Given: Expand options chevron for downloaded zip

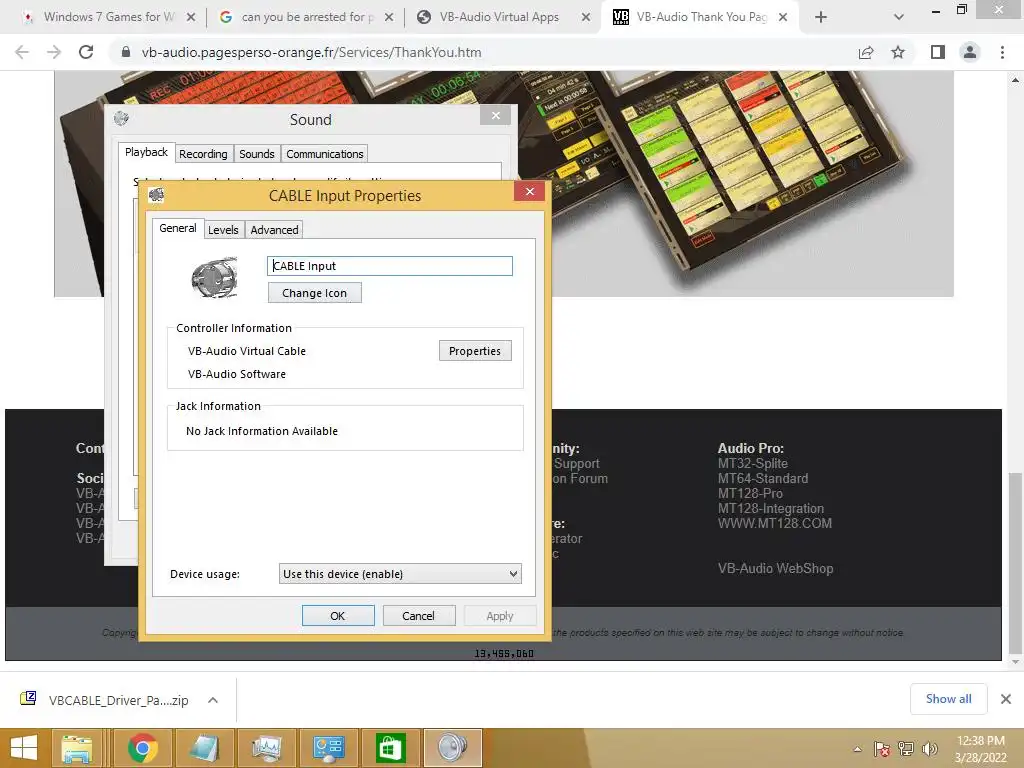Looking at the screenshot, I should (213, 700).
